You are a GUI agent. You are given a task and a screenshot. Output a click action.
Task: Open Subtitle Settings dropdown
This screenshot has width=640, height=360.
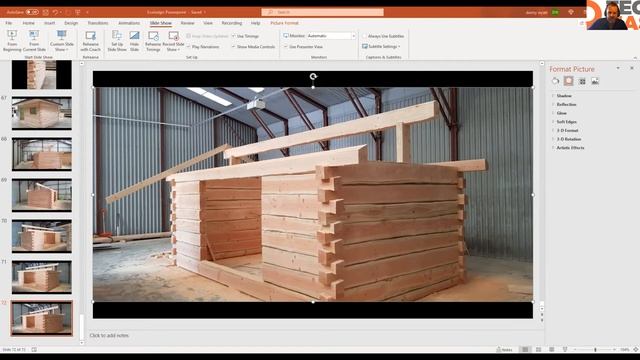click(x=381, y=47)
